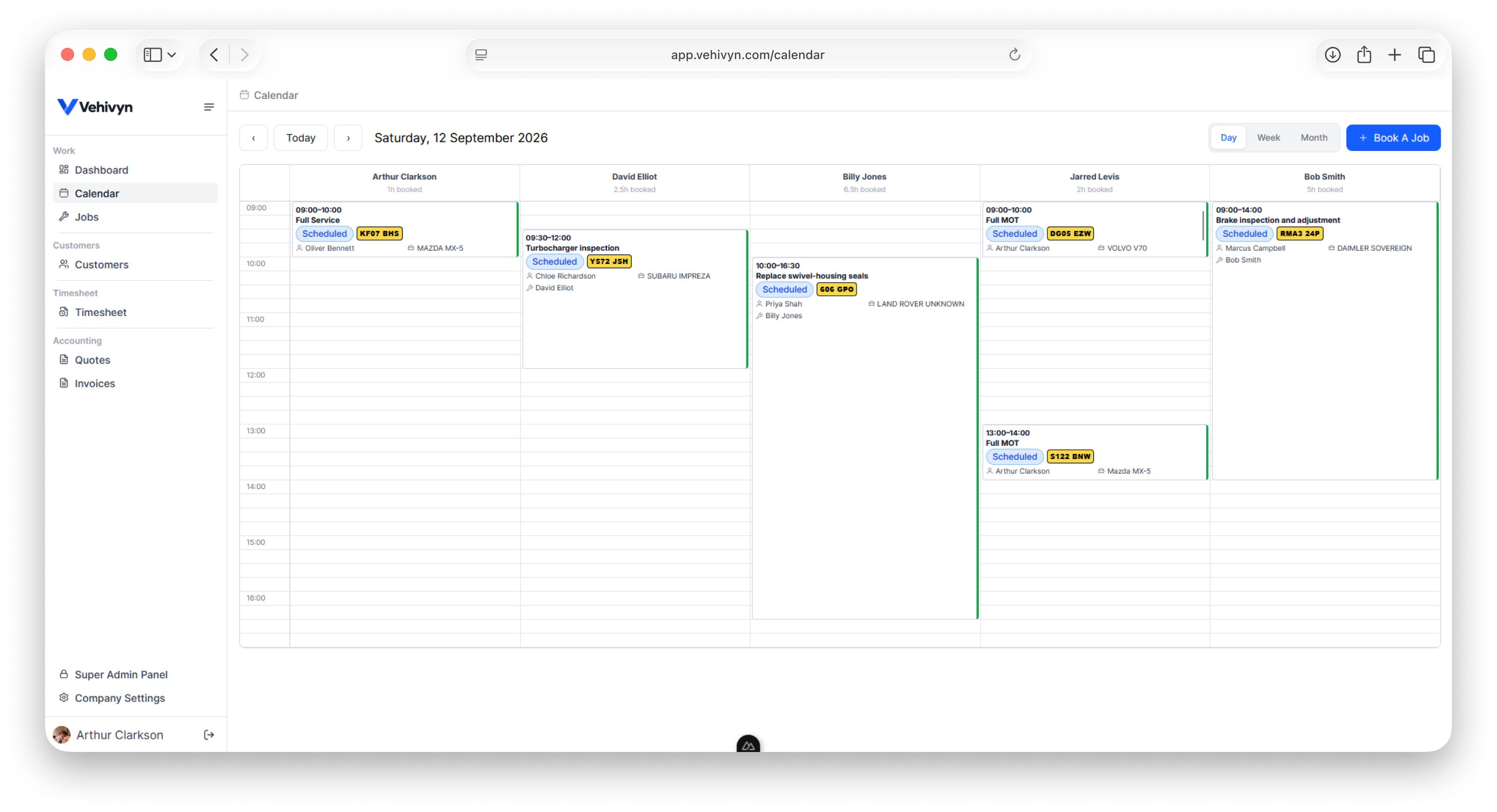
Task: Open Replace swivel-housing seals job
Action: [x=865, y=438]
